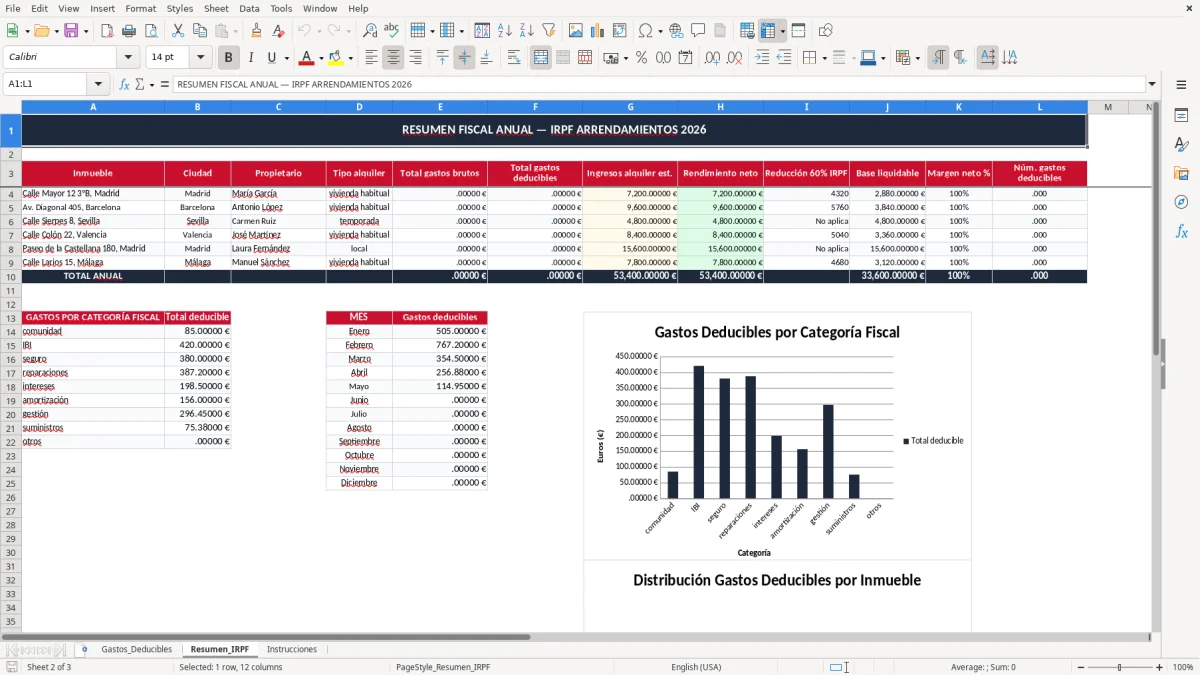This screenshot has height=675, width=1200.
Task: Open background color dropdown arrow
Action: [x=350, y=58]
